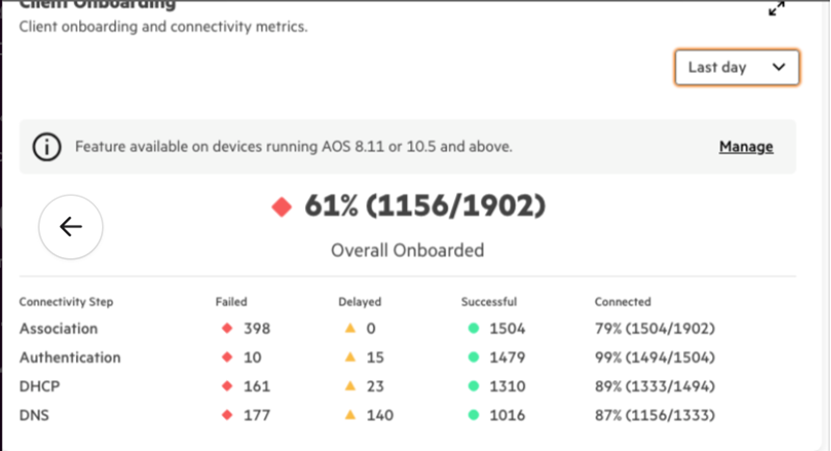Image resolution: width=831 pixels, height=451 pixels.
Task: Click the red diamond in Association row
Action: (x=227, y=328)
